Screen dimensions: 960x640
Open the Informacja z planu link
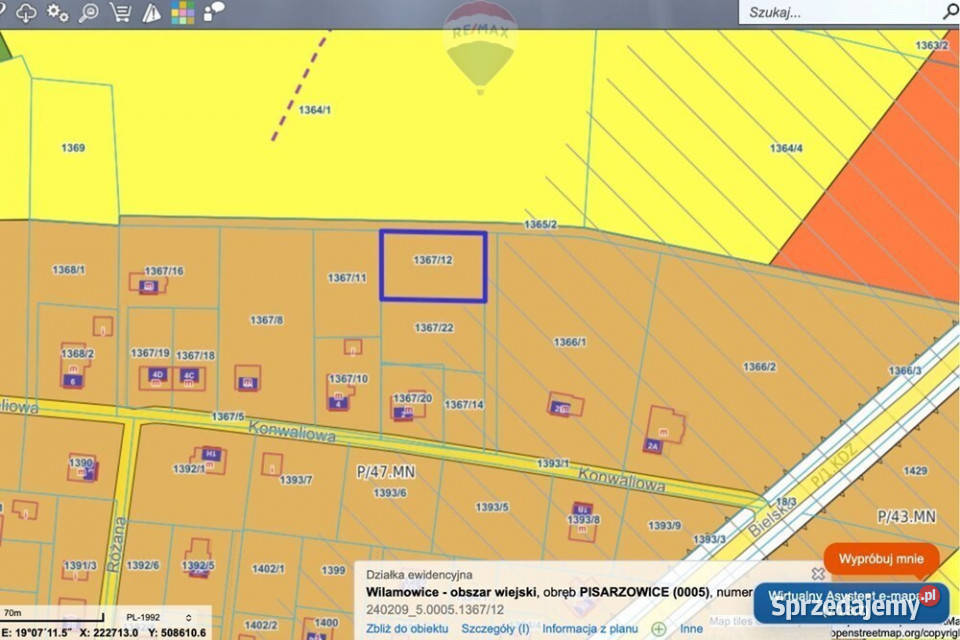[x=590, y=629]
